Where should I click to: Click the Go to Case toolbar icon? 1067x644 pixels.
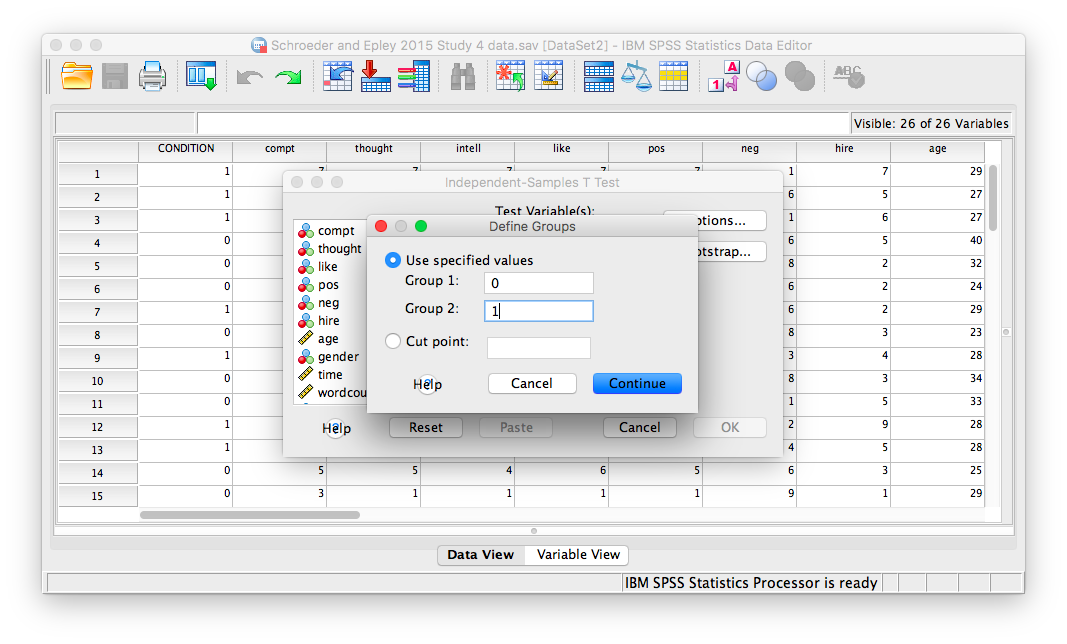[x=338, y=76]
